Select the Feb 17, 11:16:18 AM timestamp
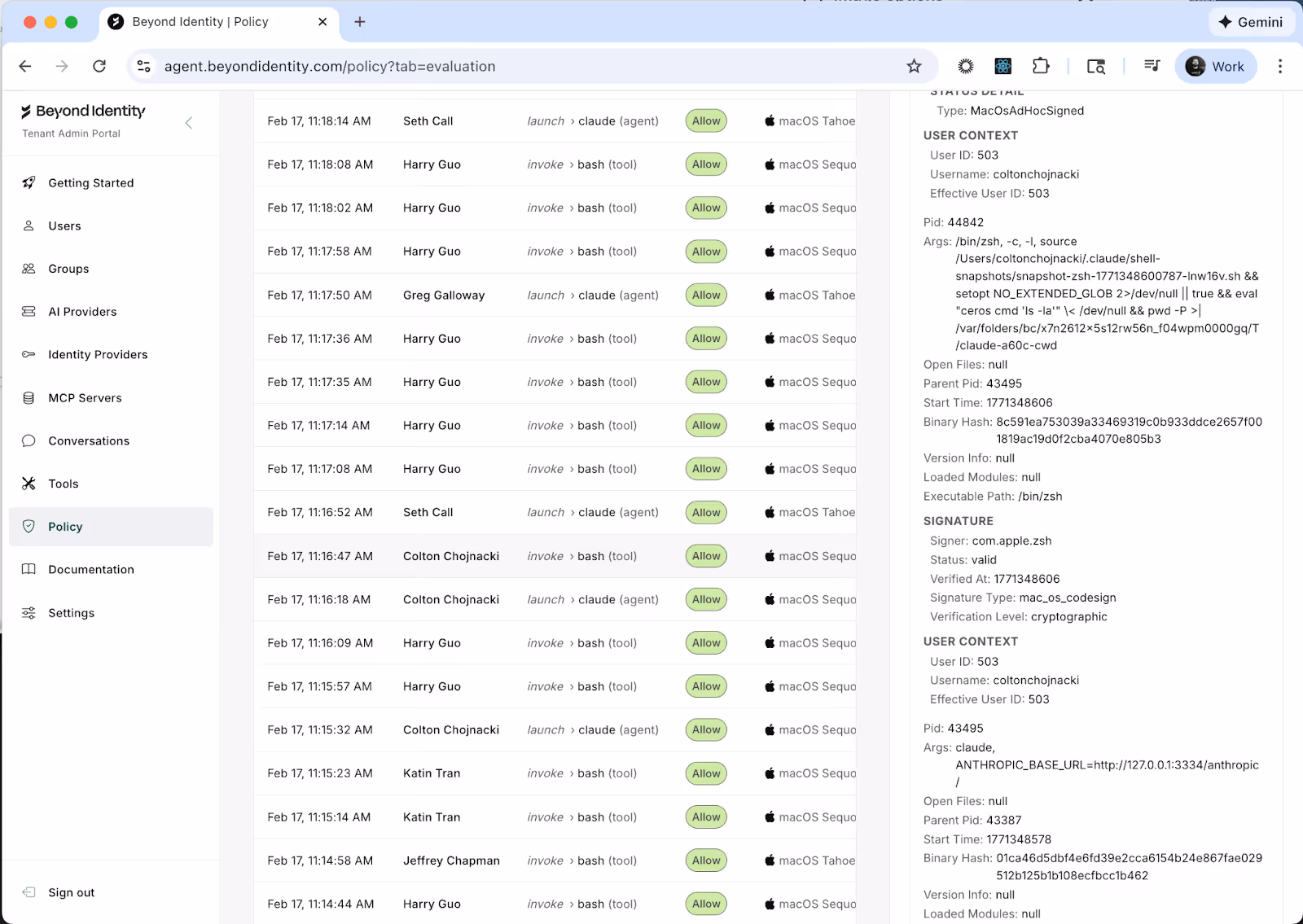Image resolution: width=1303 pixels, height=924 pixels. click(x=319, y=599)
